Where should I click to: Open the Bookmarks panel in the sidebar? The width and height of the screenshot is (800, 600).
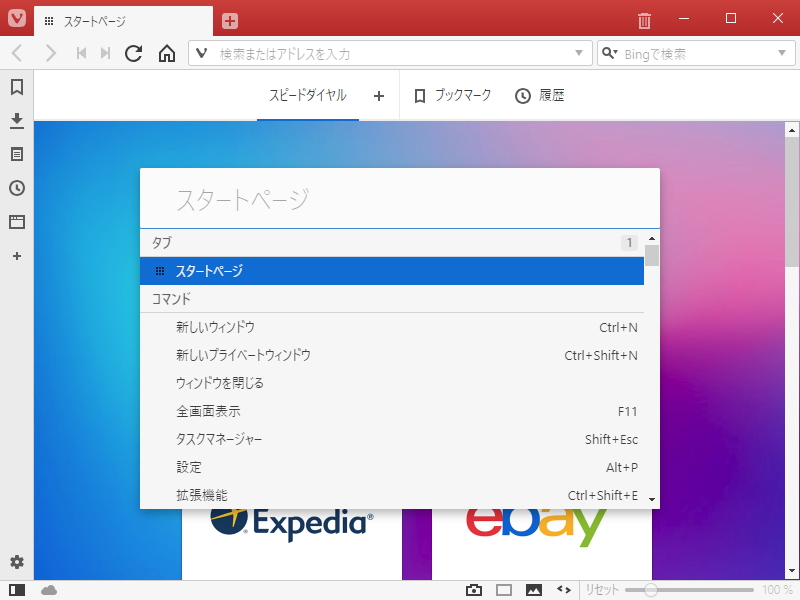[x=16, y=88]
